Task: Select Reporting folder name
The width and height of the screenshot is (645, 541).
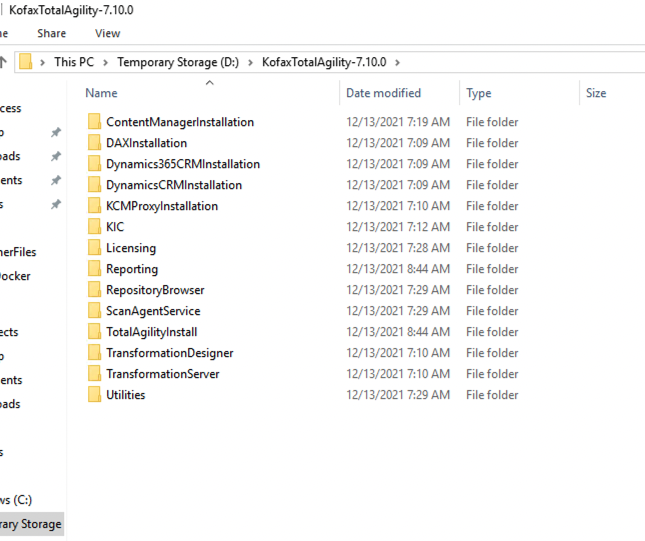Action: pos(132,269)
